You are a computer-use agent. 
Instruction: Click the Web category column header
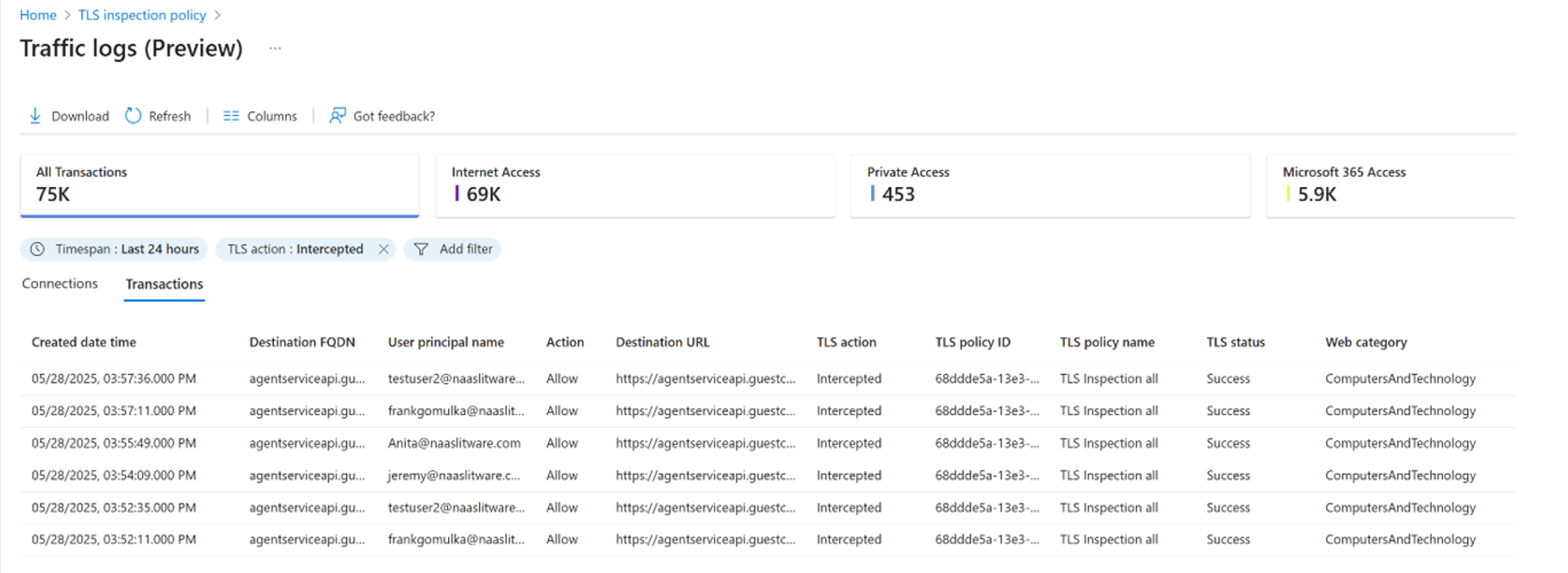1366,342
